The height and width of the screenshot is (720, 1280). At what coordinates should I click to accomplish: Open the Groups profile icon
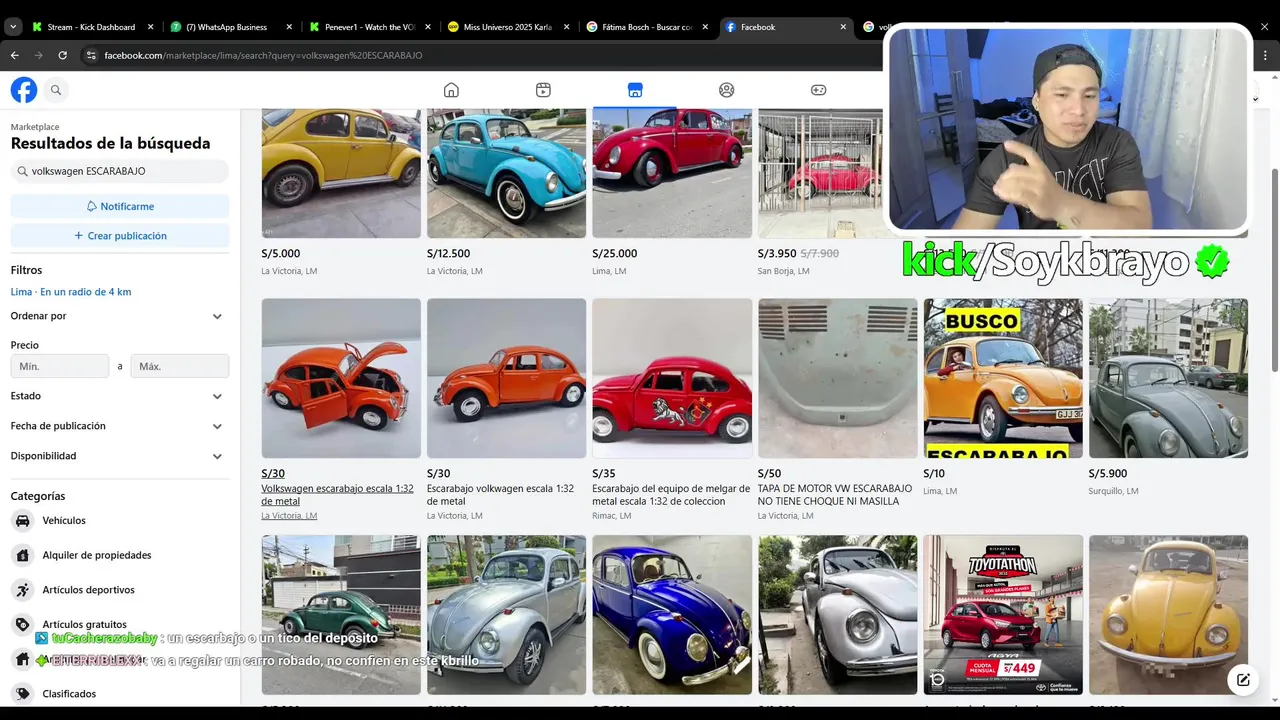727,90
